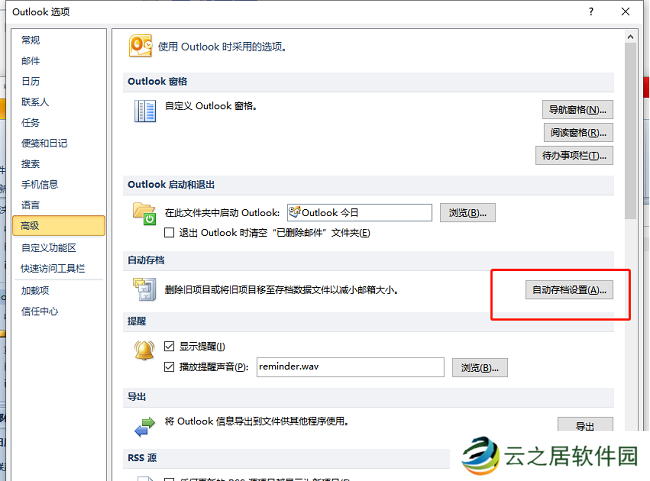Click the reminder.wav sound file field
Screen dimensions: 650x481
click(x=350, y=367)
